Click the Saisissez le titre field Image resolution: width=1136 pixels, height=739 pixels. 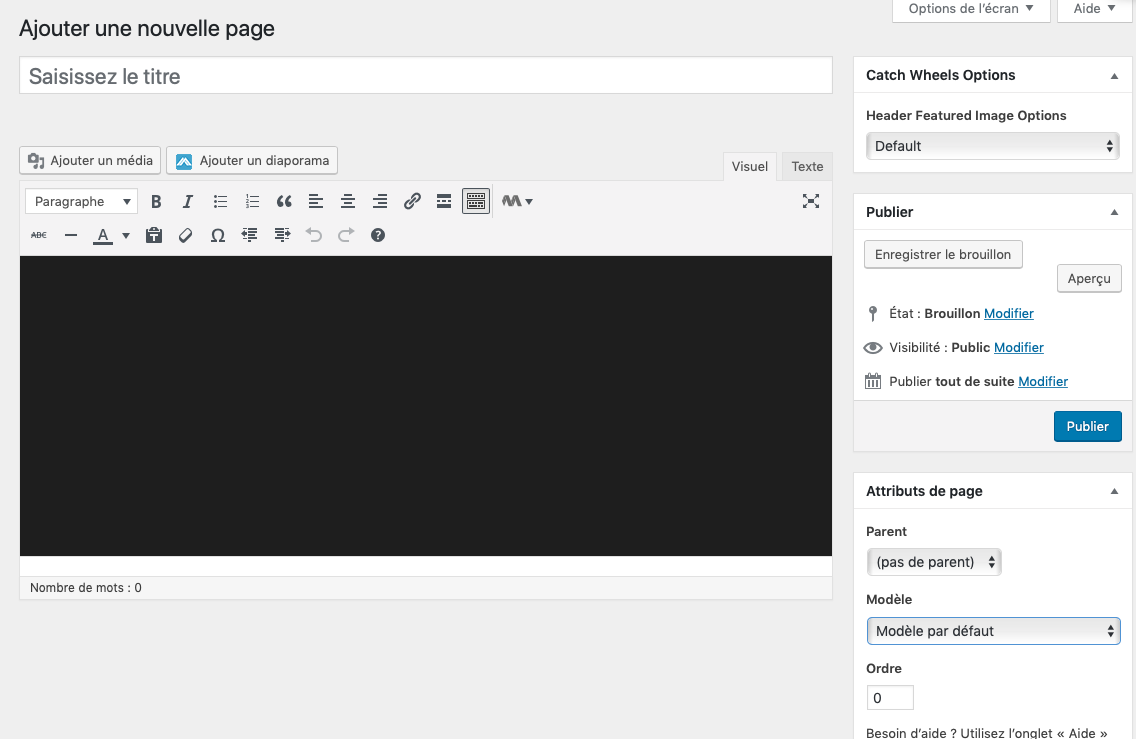click(x=425, y=76)
